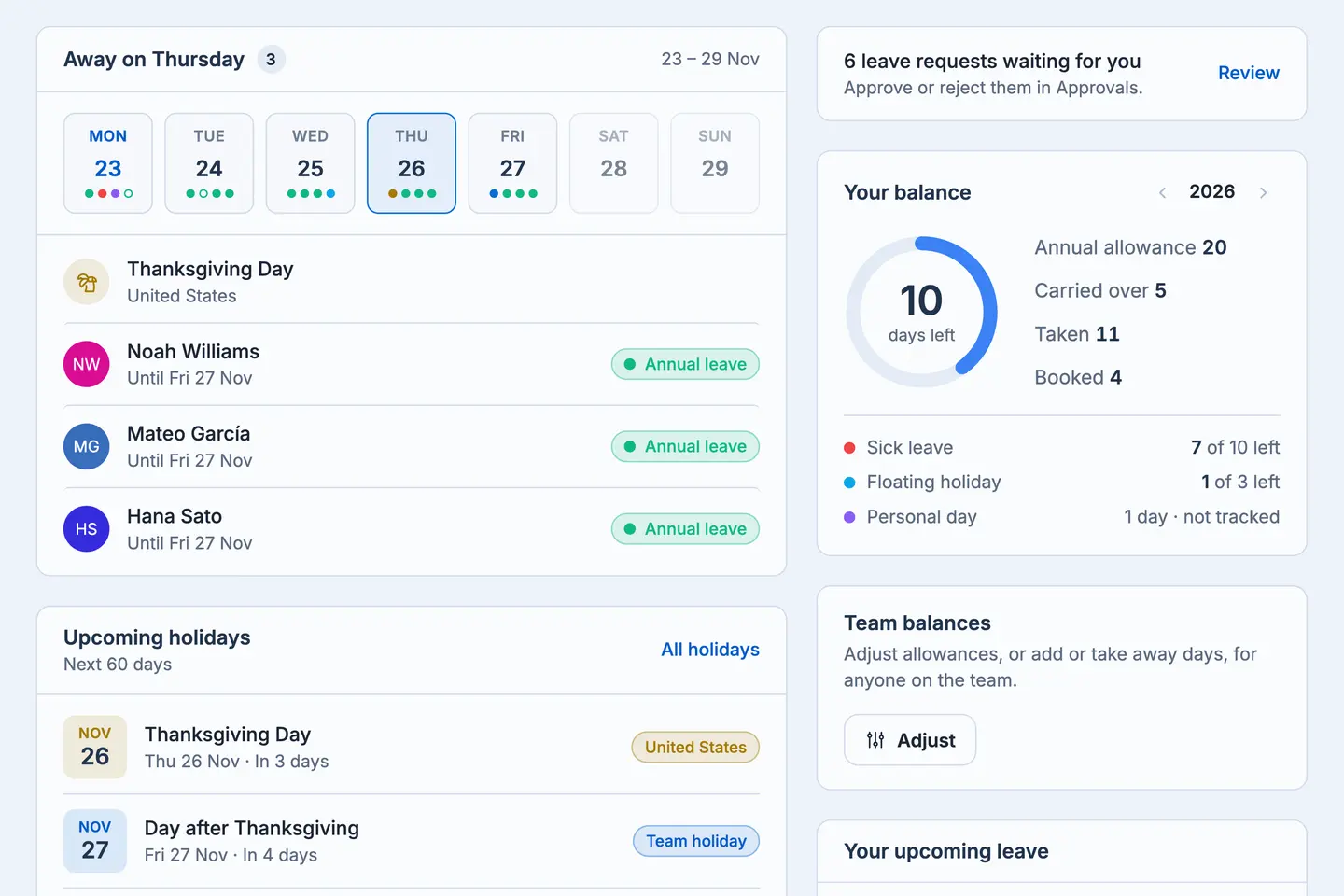Click the Adjust team balances button
The image size is (1344, 896).
[x=910, y=740]
